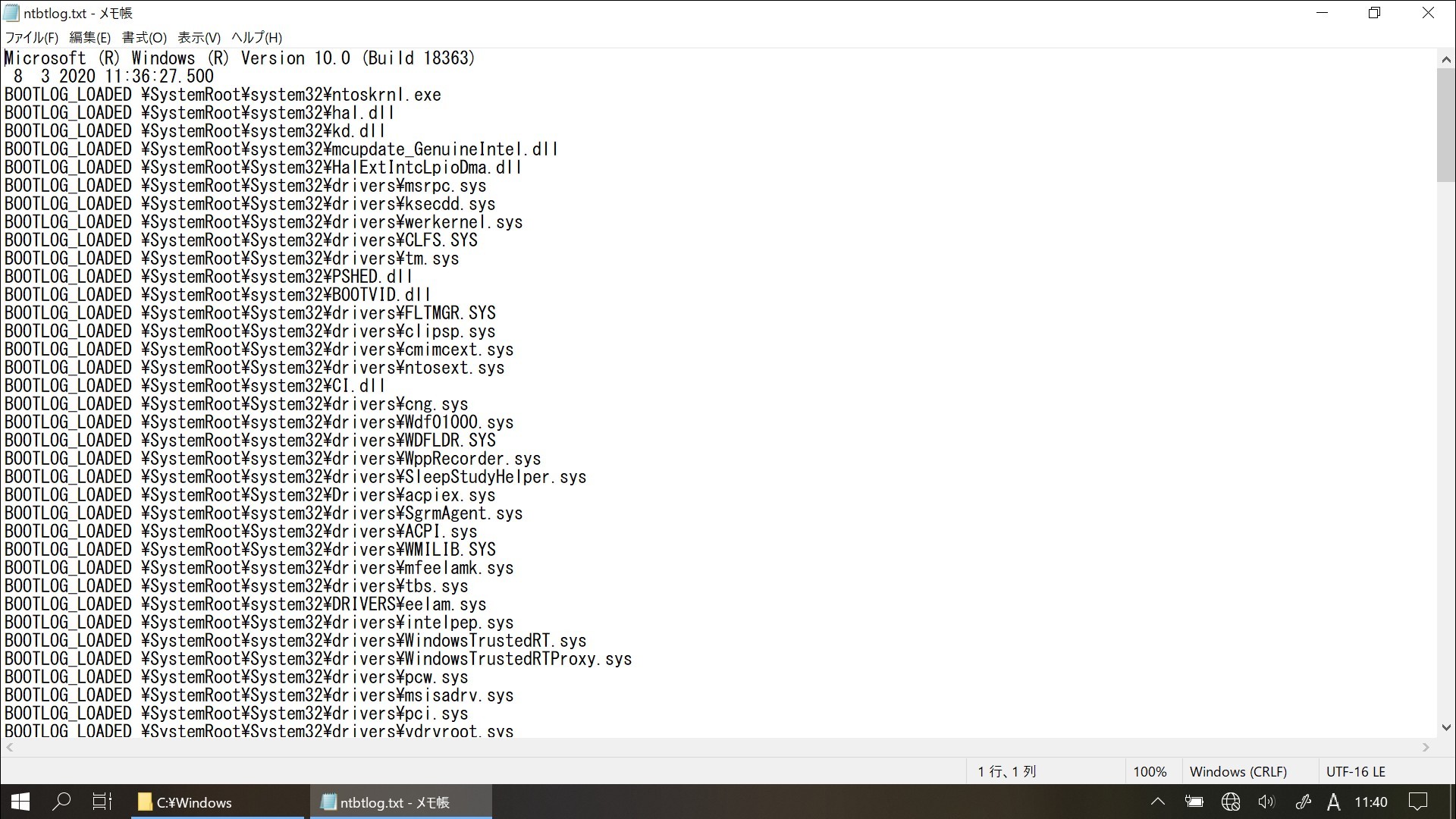This screenshot has width=1456, height=819.
Task: Click the 100% zoom status entry
Action: [x=1150, y=771]
